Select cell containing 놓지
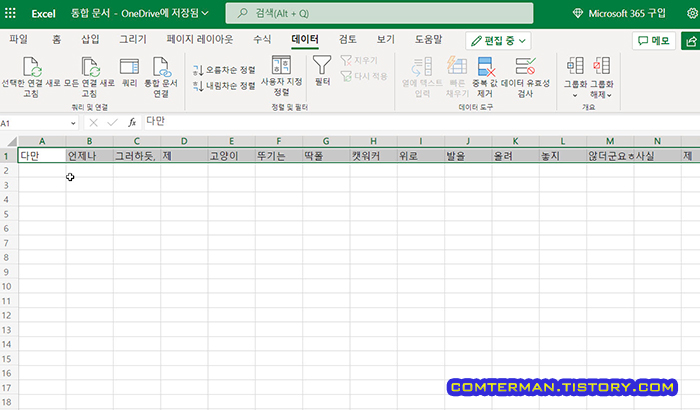 (562, 156)
